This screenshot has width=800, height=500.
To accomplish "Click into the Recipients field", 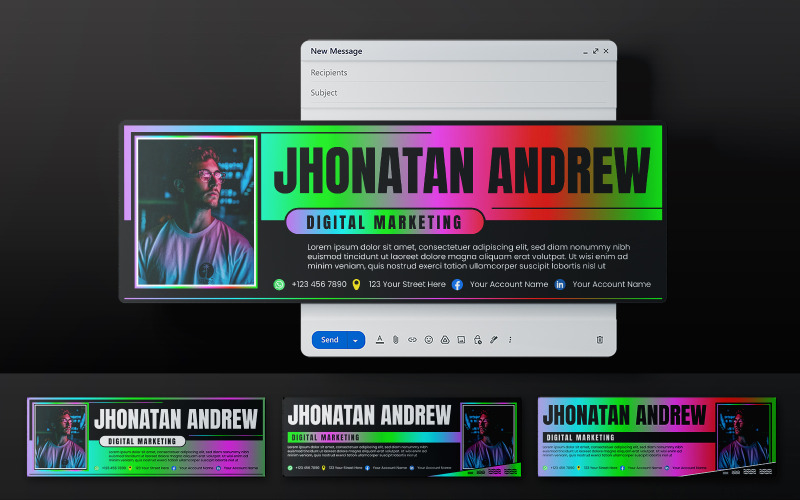I will 458,72.
